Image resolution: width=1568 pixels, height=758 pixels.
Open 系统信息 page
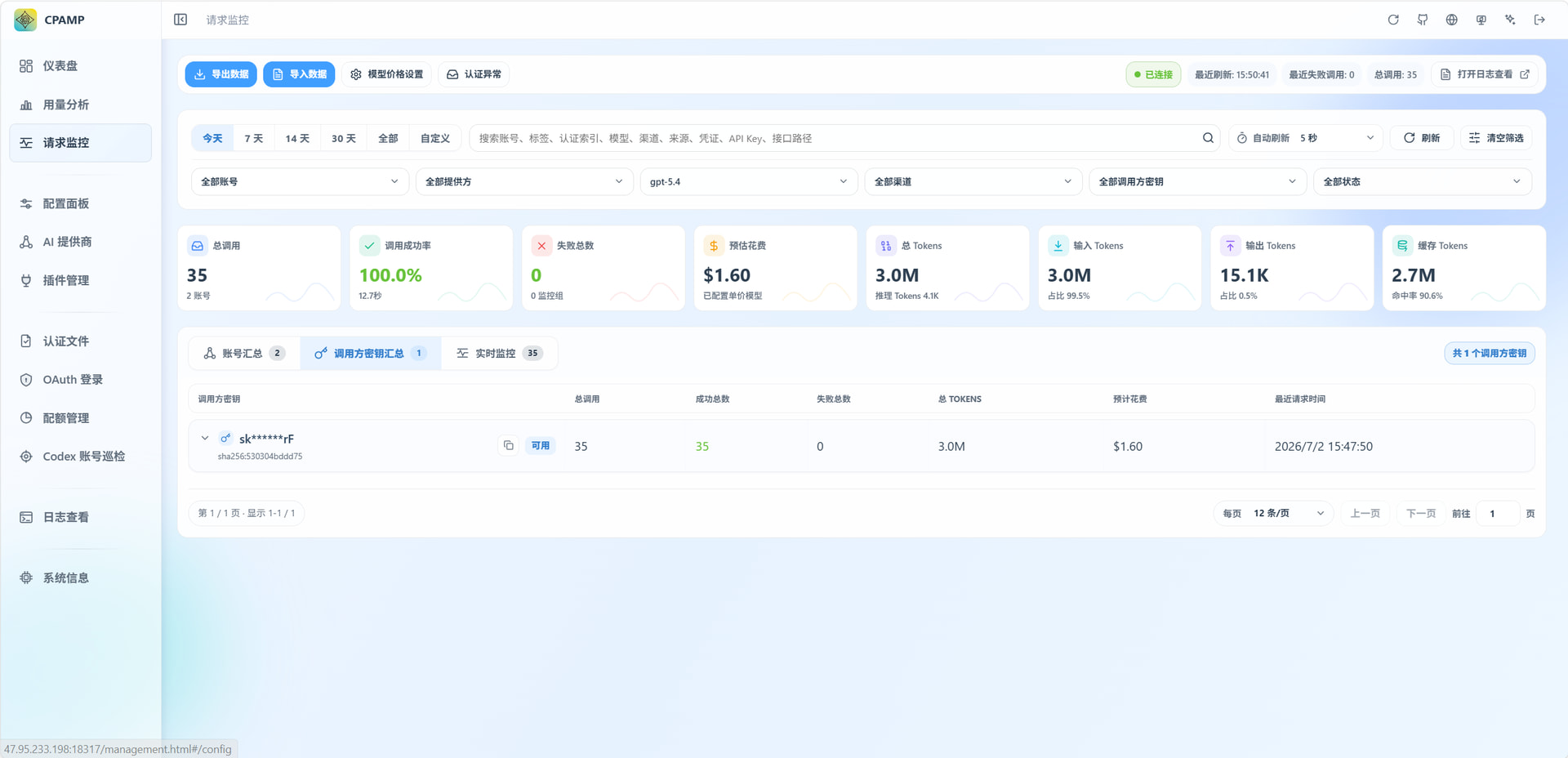[x=80, y=578]
